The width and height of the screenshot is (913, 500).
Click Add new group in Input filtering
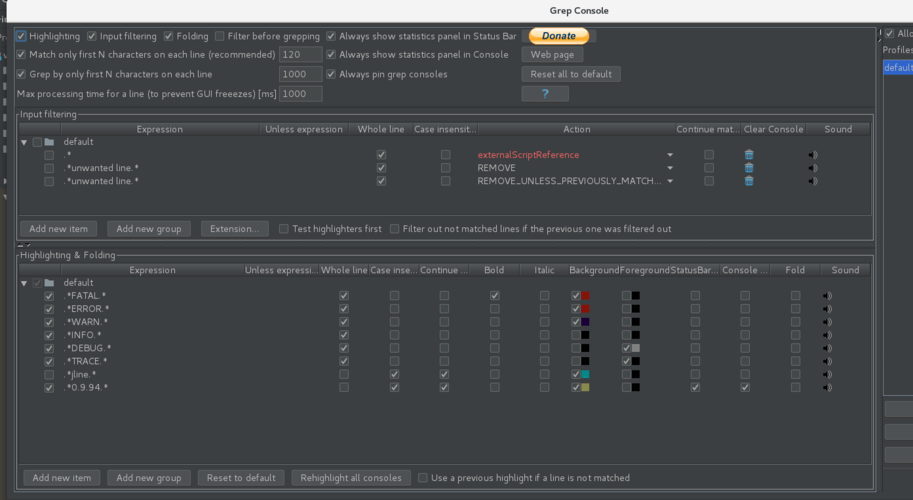(x=148, y=229)
